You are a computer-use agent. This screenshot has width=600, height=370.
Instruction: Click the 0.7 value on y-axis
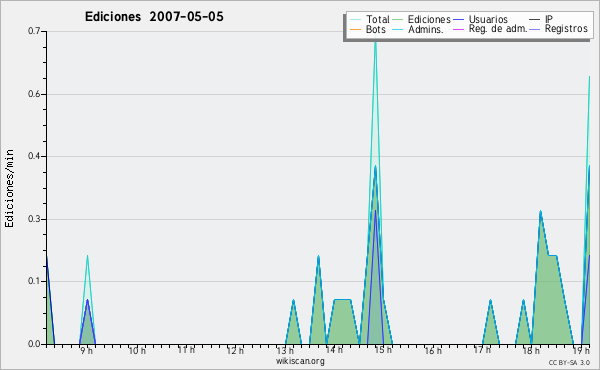pos(34,31)
